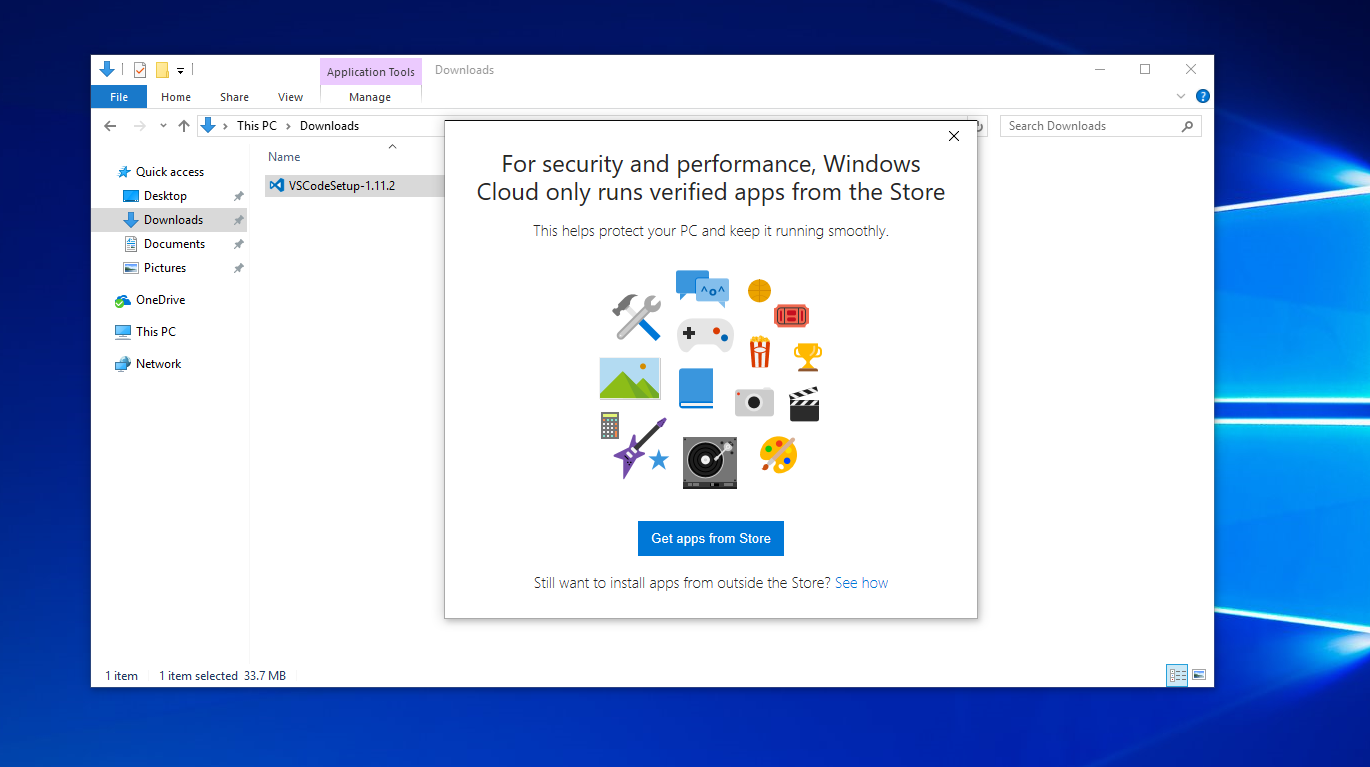Image resolution: width=1370 pixels, height=767 pixels.
Task: Click the pin icon beside Documents
Action: [238, 244]
